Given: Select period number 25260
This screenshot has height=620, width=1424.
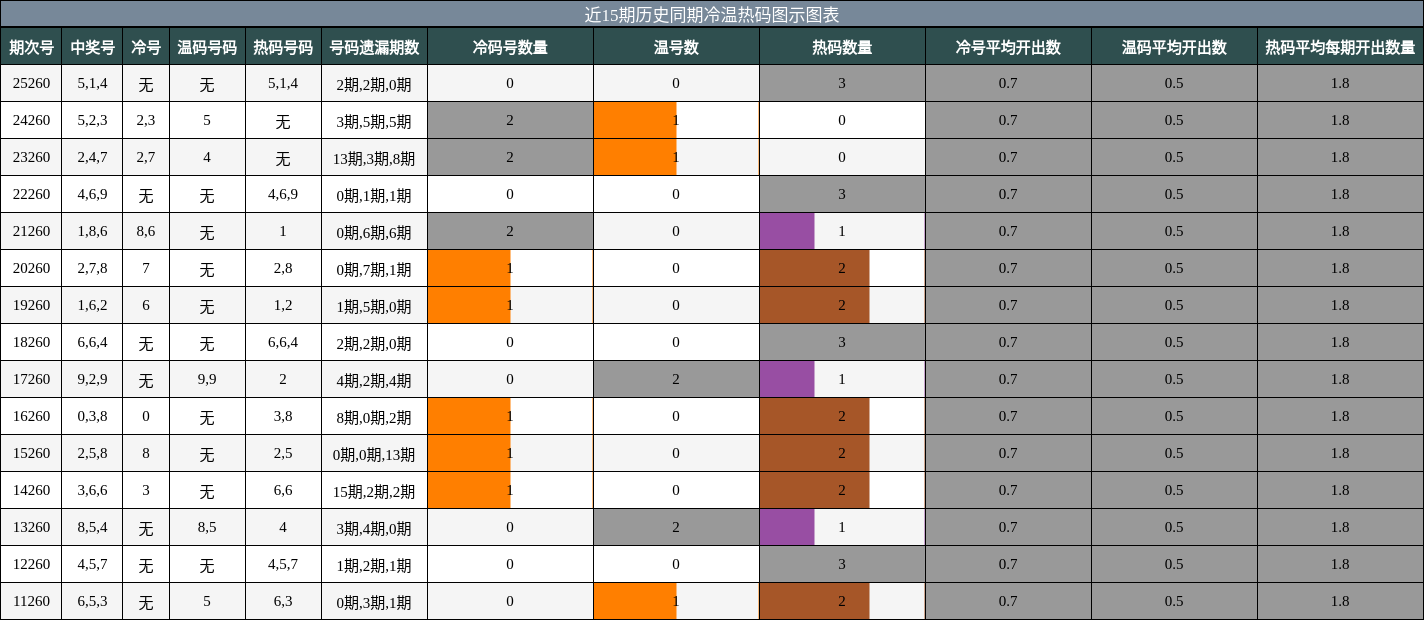Looking at the screenshot, I should (31, 84).
